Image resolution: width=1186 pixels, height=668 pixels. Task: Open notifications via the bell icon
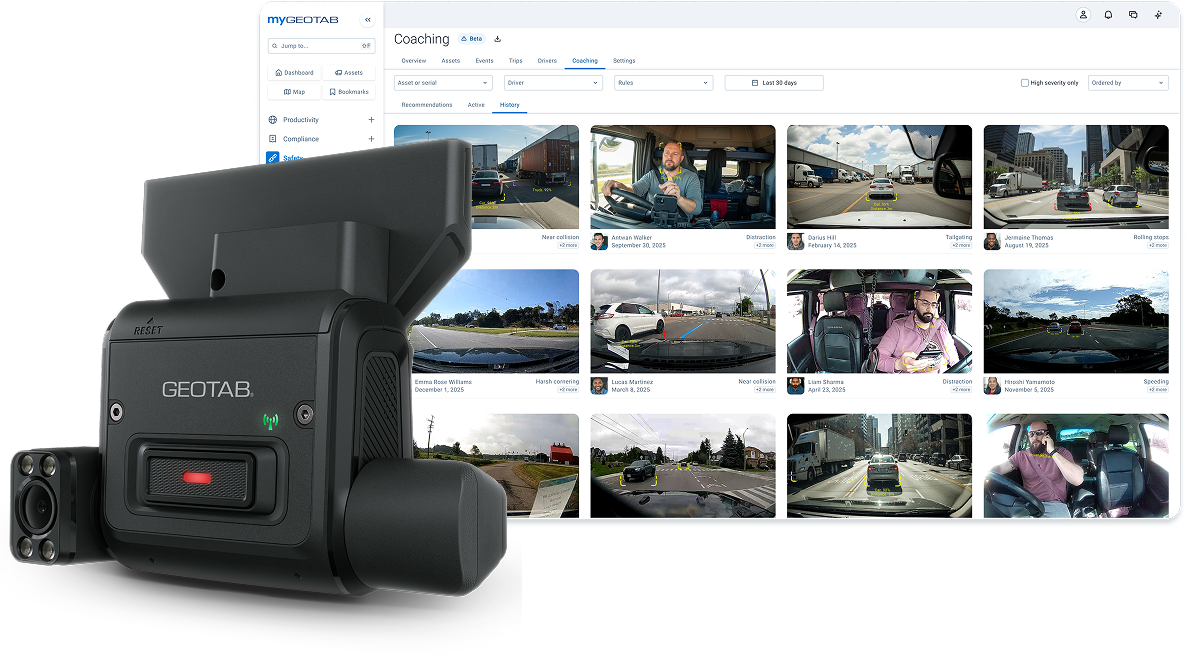click(x=1108, y=15)
